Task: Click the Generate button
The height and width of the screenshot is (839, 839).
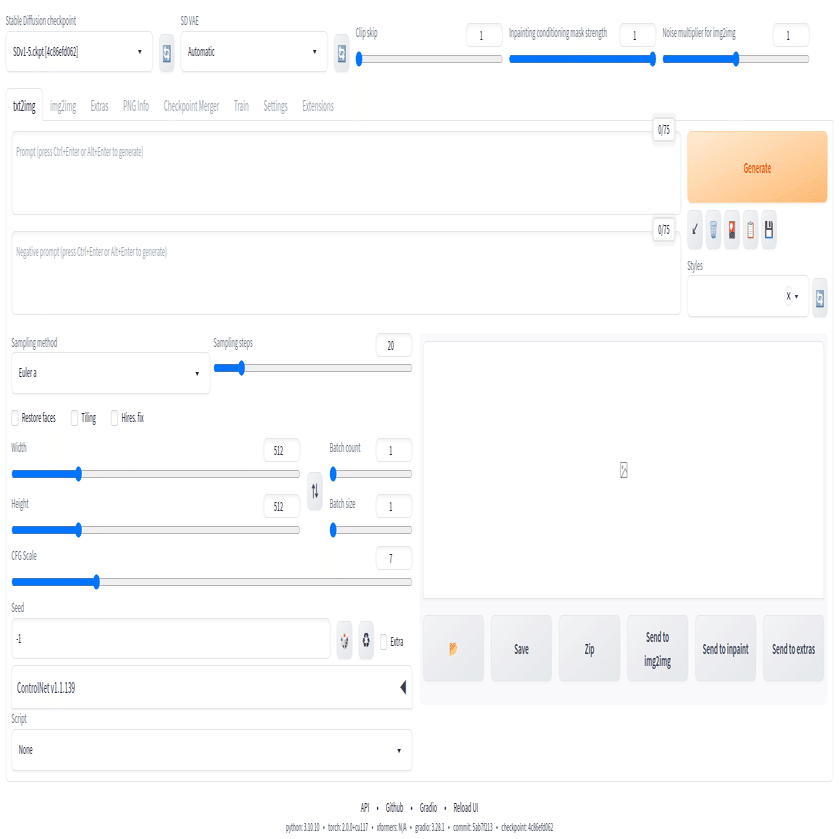Action: [x=757, y=167]
